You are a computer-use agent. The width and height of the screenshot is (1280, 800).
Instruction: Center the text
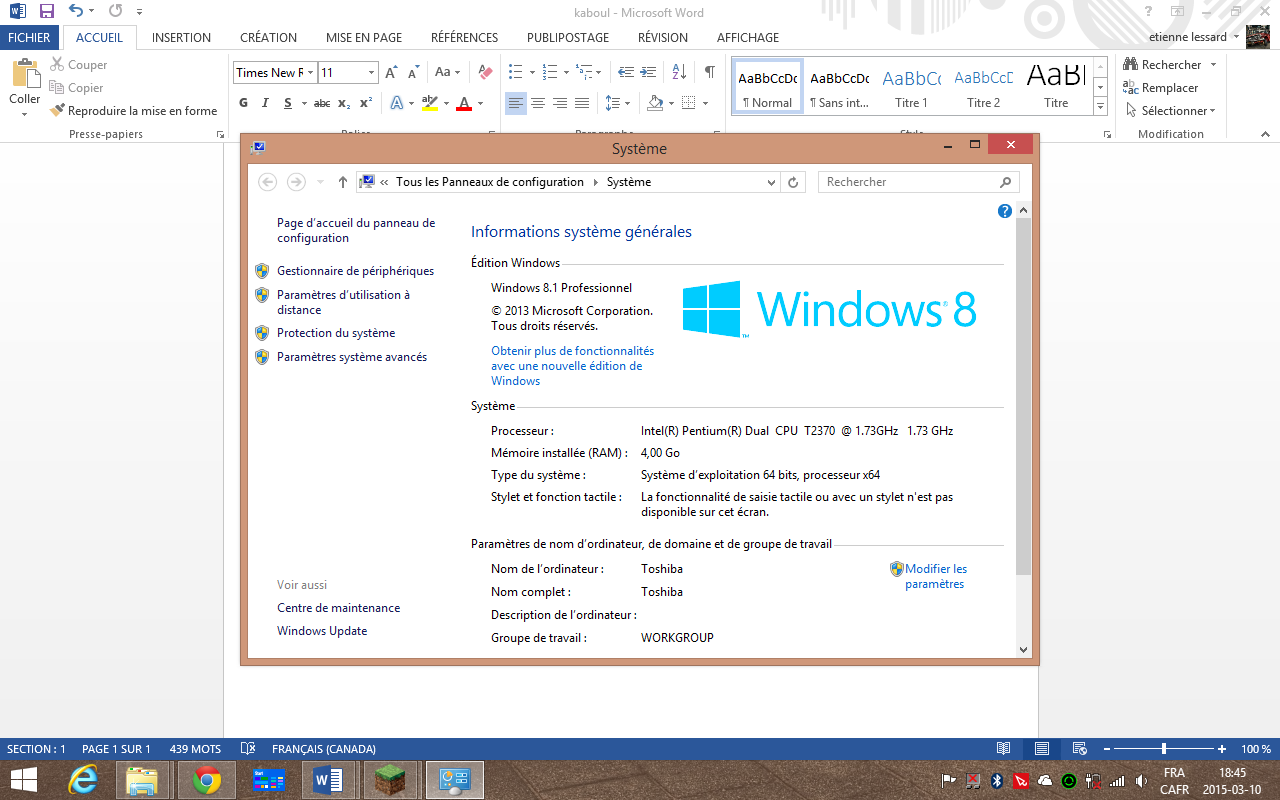click(538, 103)
